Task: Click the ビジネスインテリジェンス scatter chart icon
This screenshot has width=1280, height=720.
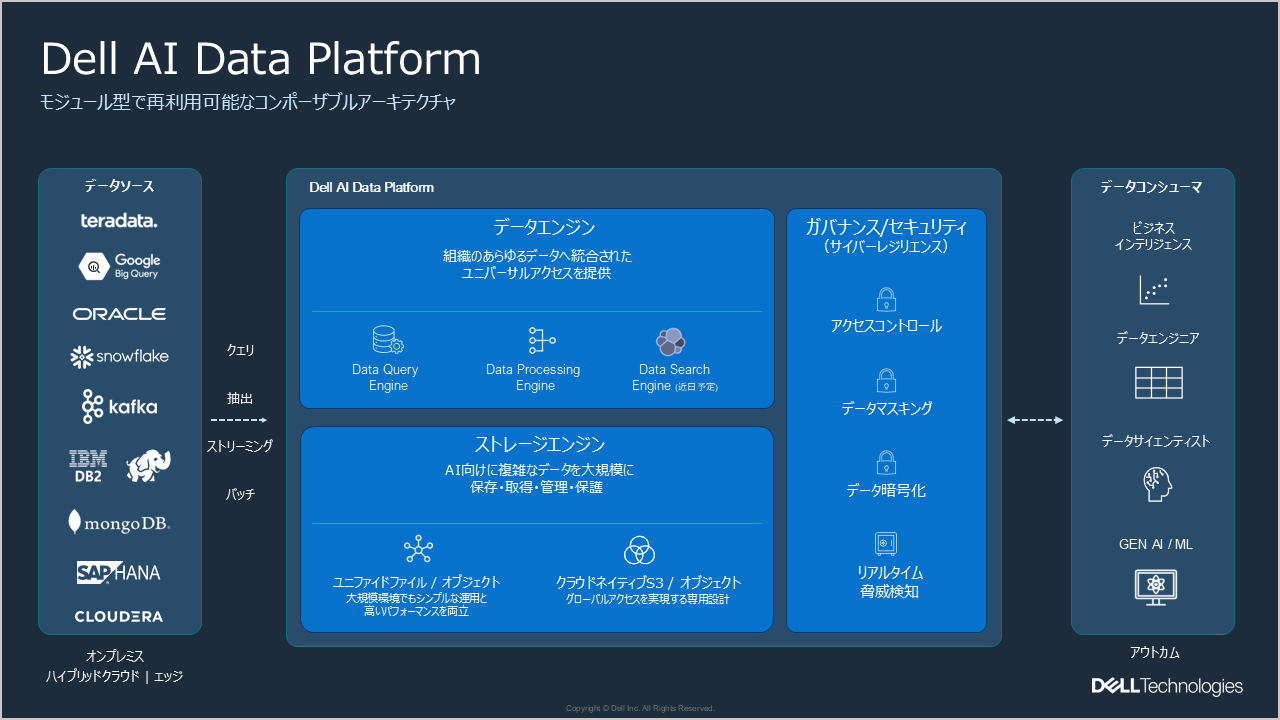Action: click(1153, 291)
